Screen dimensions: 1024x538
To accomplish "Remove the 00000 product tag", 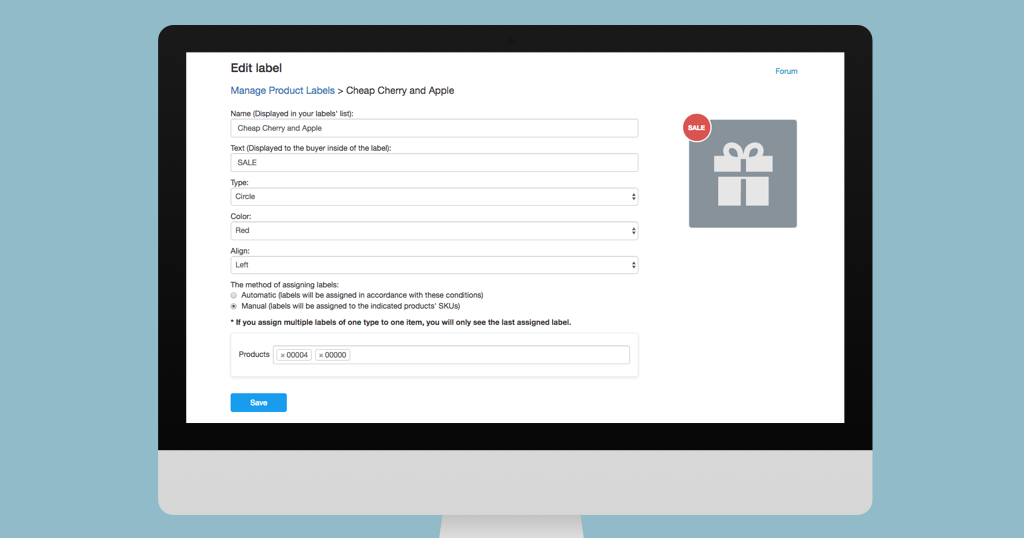I will 321,355.
